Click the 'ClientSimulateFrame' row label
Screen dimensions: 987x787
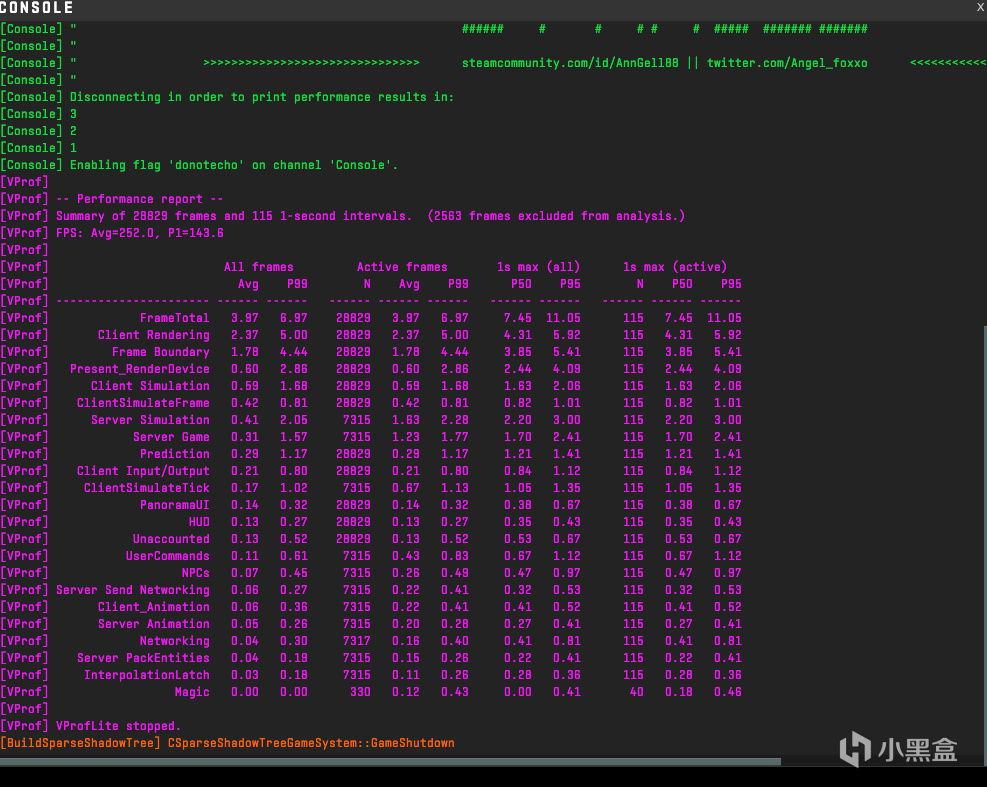[x=143, y=403]
